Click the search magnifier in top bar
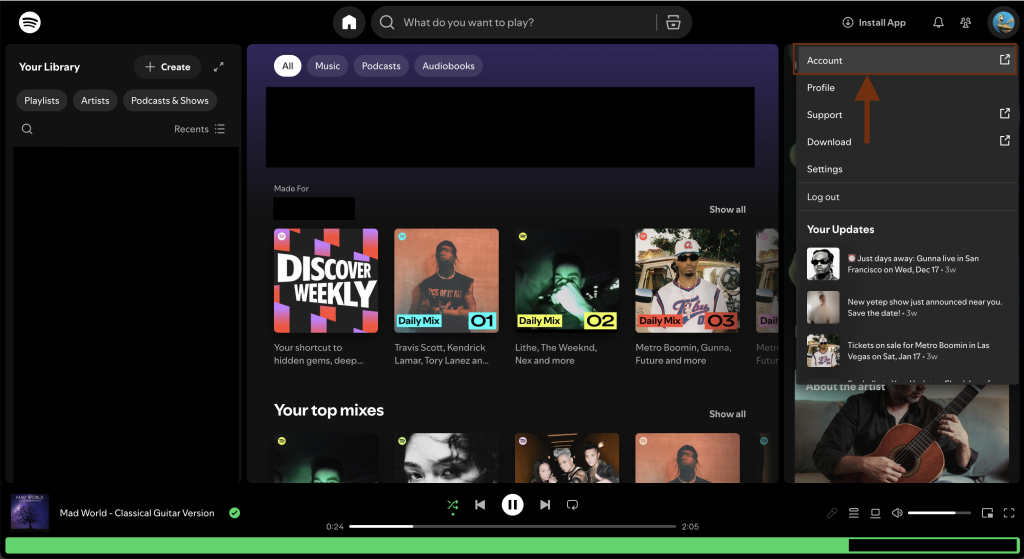This screenshot has width=1024, height=559. click(387, 22)
